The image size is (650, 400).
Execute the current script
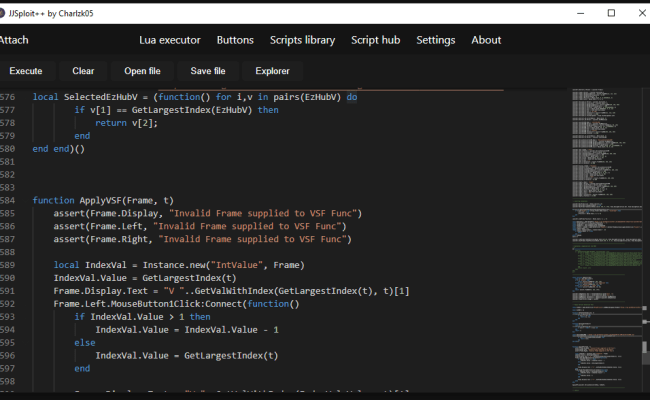point(26,71)
